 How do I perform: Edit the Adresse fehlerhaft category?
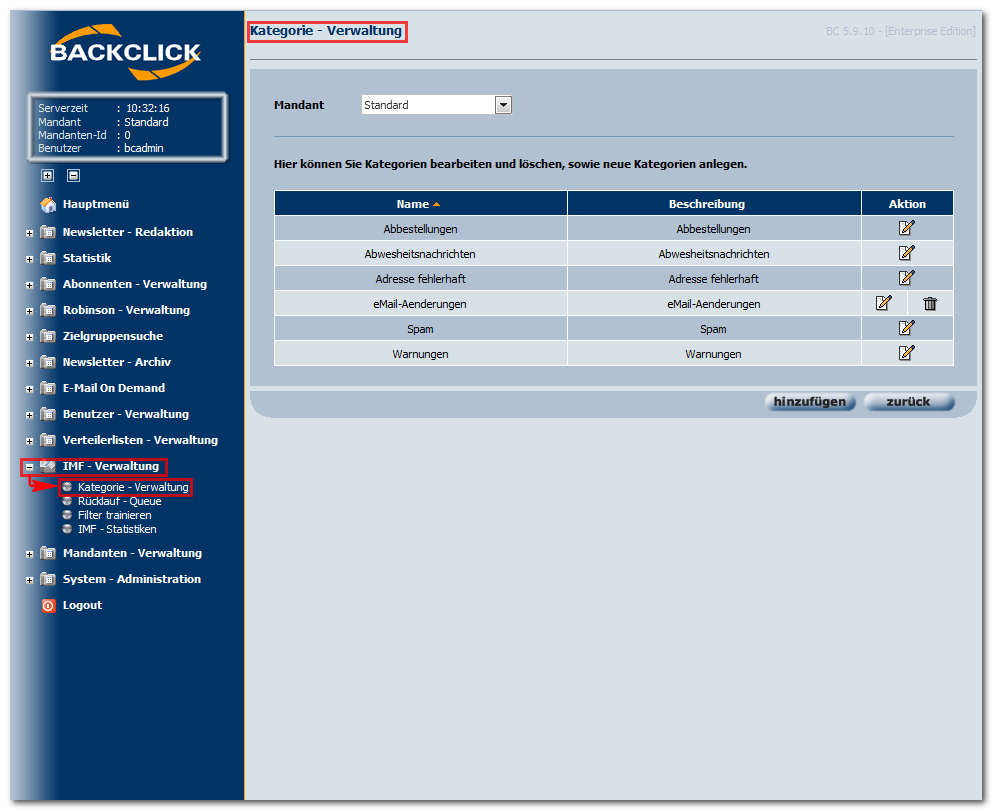[906, 278]
